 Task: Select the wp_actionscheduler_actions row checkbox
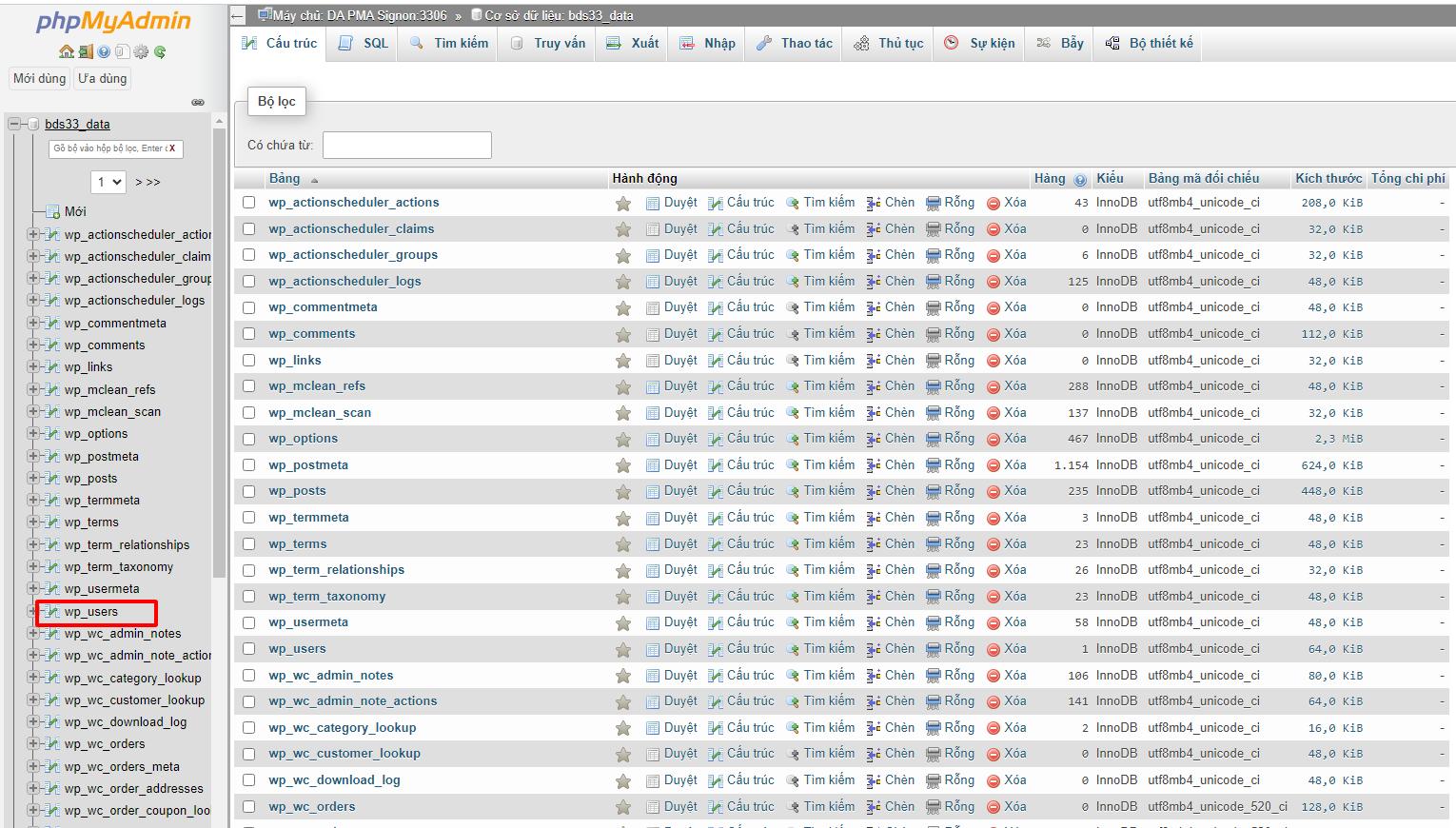point(249,203)
